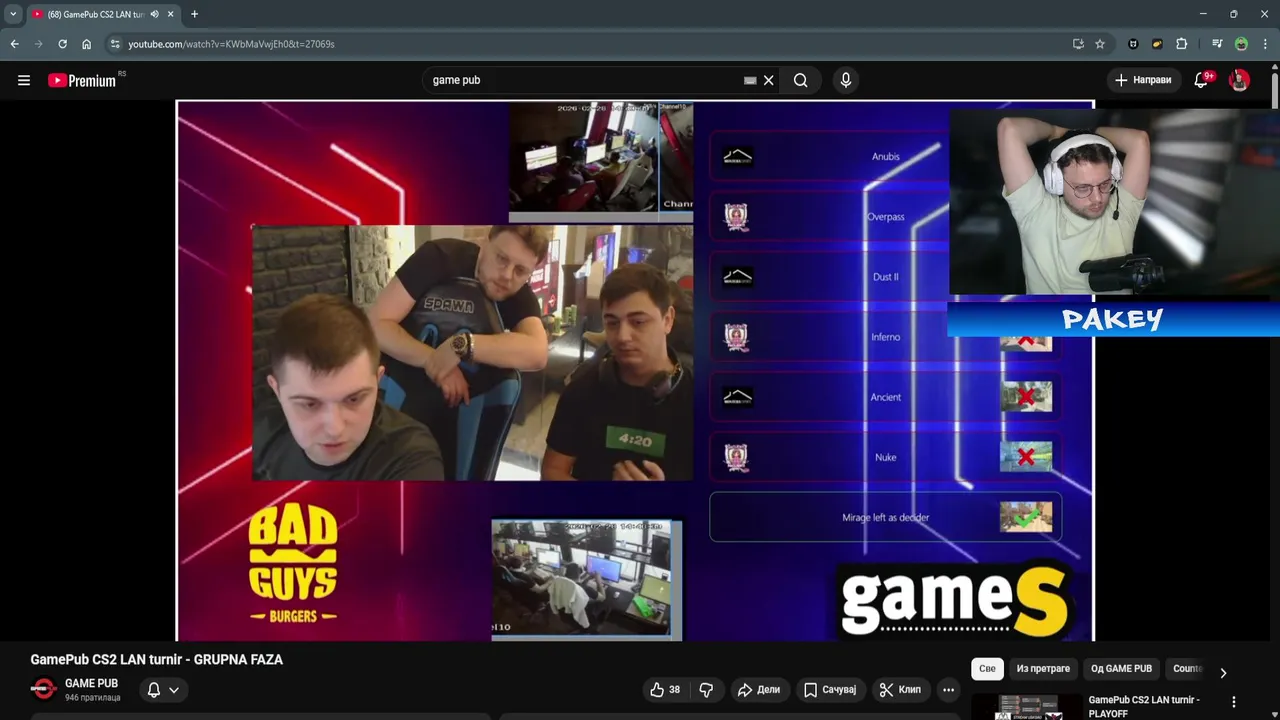Screen dimensions: 1280x720
Task: Open the Extensions puzzle-piece menu
Action: [x=1181, y=44]
